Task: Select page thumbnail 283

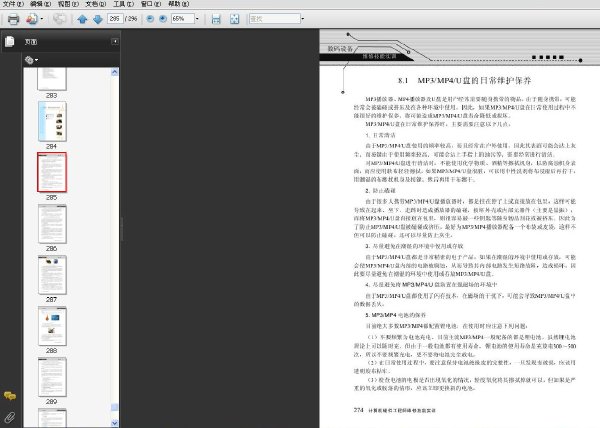Action: tap(52, 79)
